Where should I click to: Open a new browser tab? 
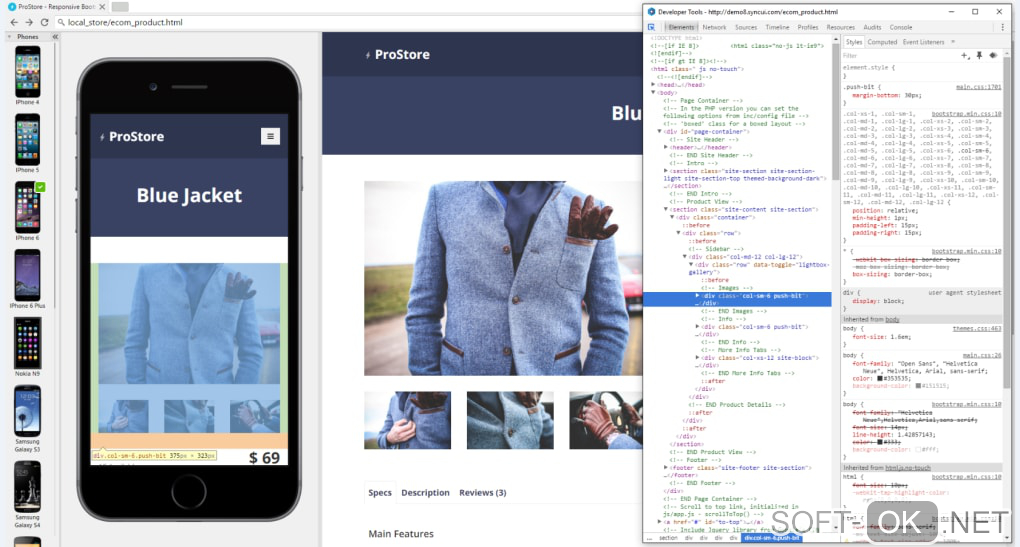(x=120, y=7)
